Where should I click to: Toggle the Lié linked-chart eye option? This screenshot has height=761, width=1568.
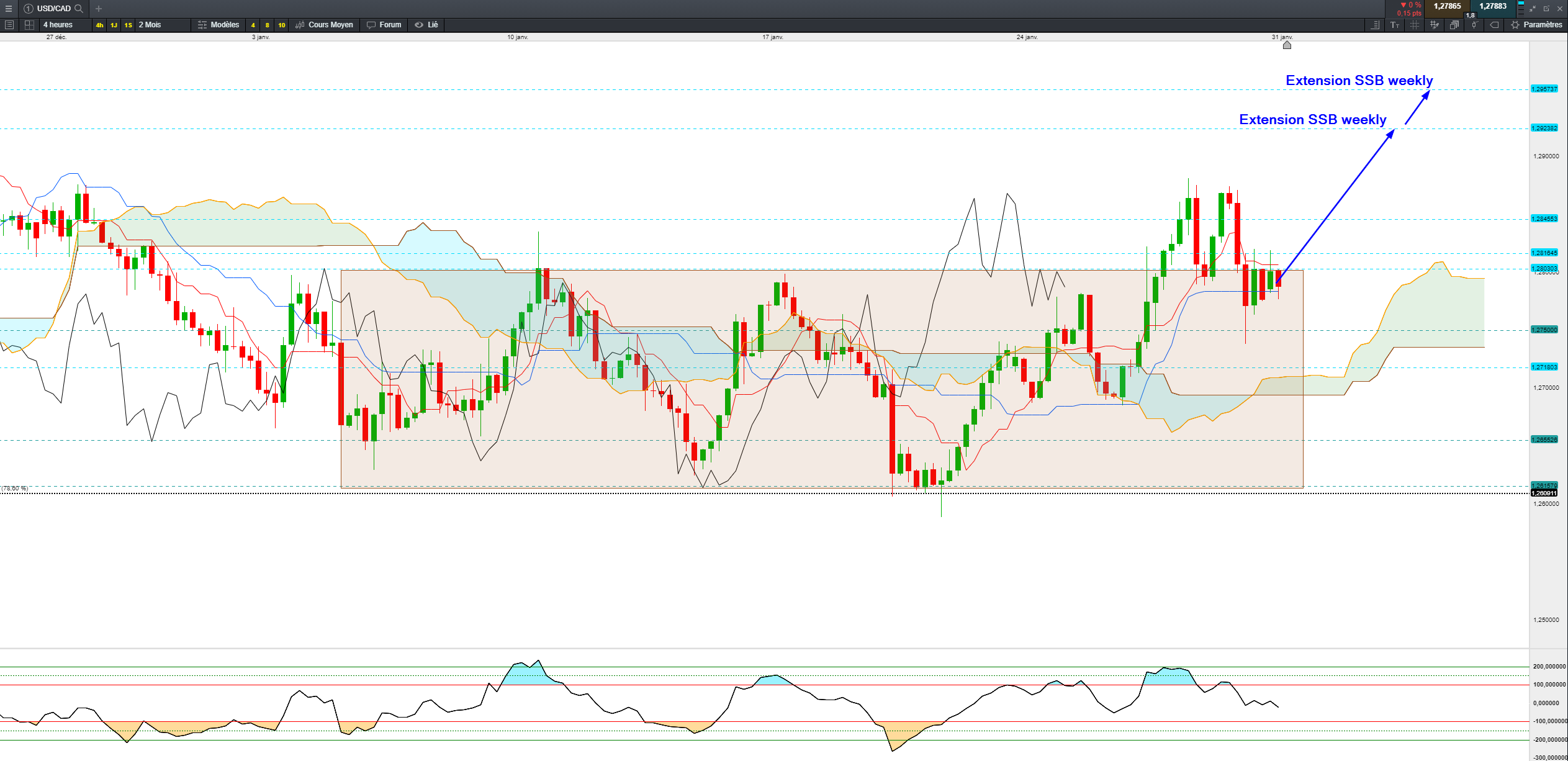click(x=426, y=25)
